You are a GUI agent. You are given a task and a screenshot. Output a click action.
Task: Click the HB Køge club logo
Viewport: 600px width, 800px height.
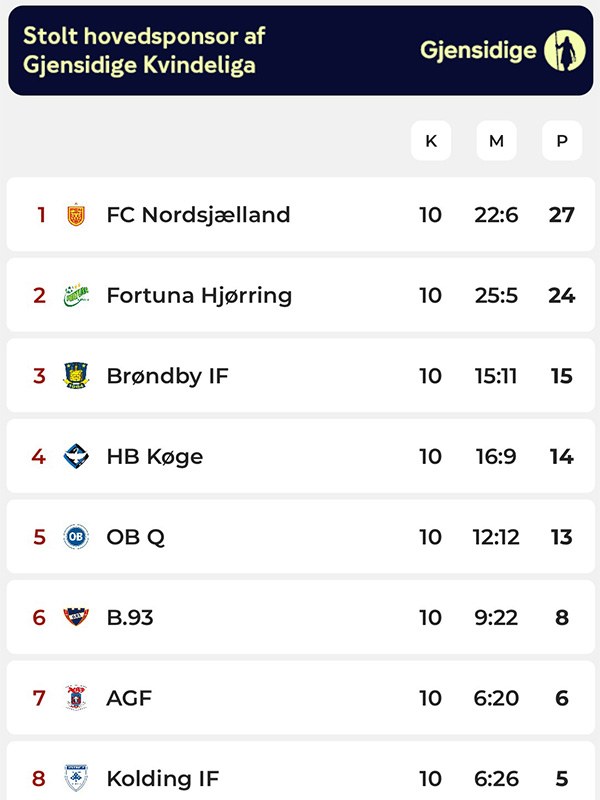click(75, 456)
